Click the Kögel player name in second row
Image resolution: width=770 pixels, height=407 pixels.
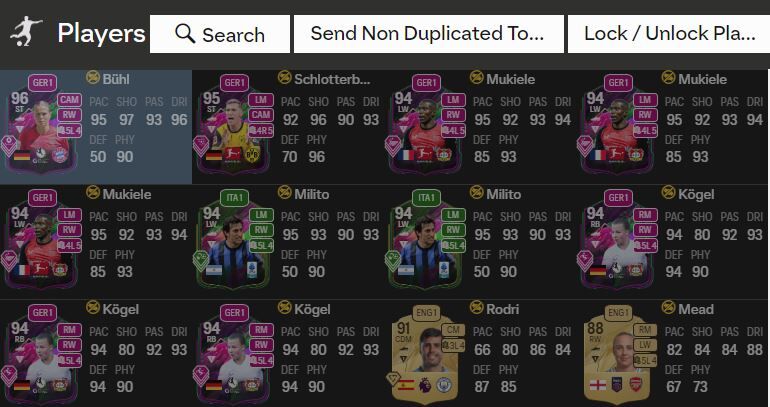point(696,194)
